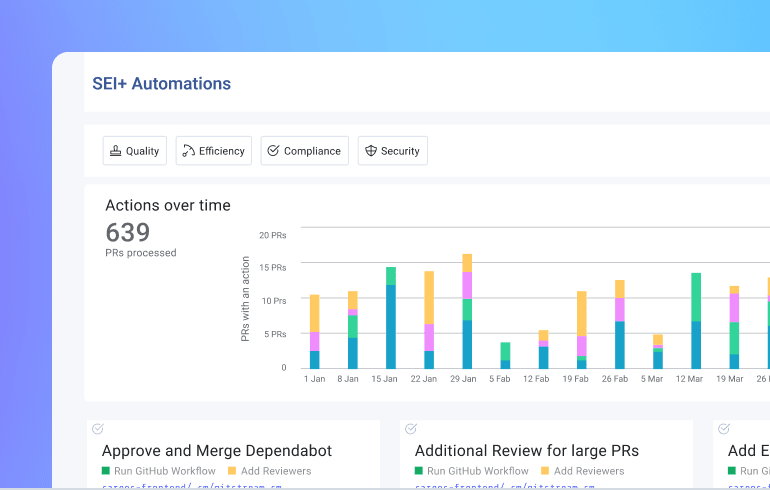Click yellow Add Reviewers swatch in Dependabot card
Viewport: 770px width, 490px height.
point(232,471)
